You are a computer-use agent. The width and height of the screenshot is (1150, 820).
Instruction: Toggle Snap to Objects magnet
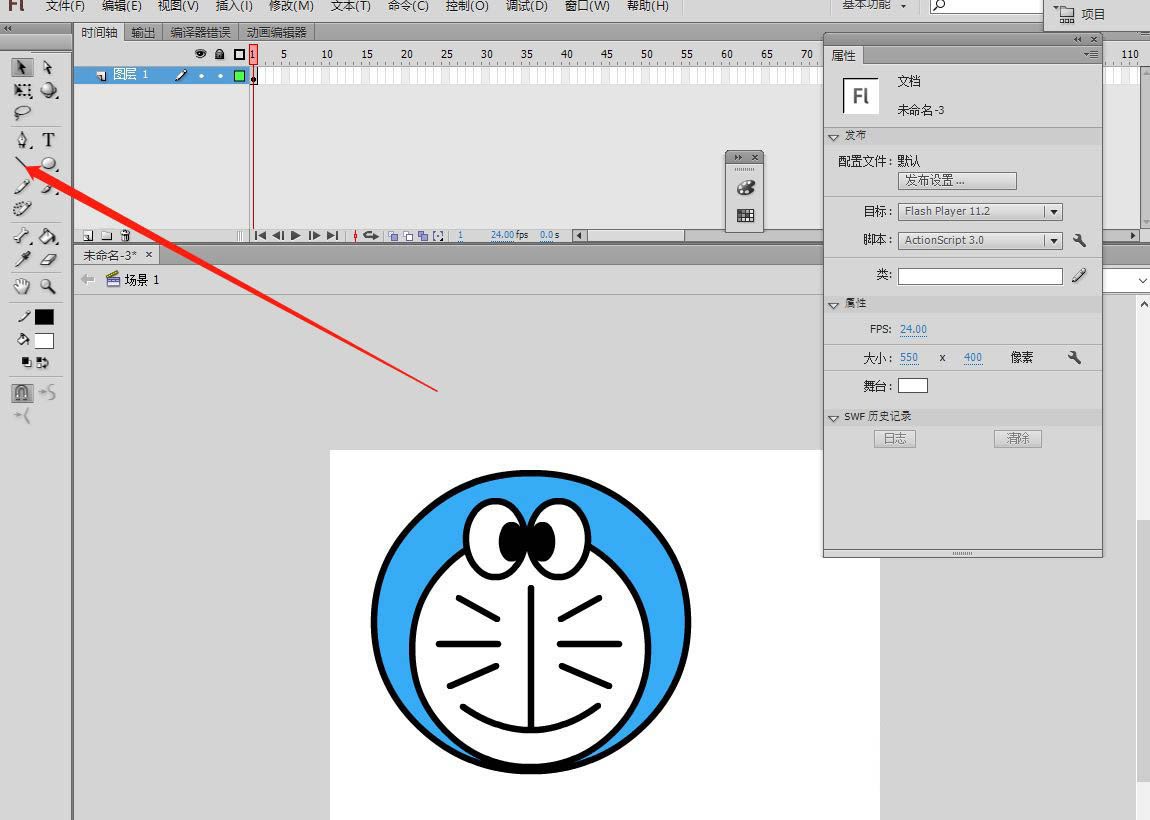(22, 393)
